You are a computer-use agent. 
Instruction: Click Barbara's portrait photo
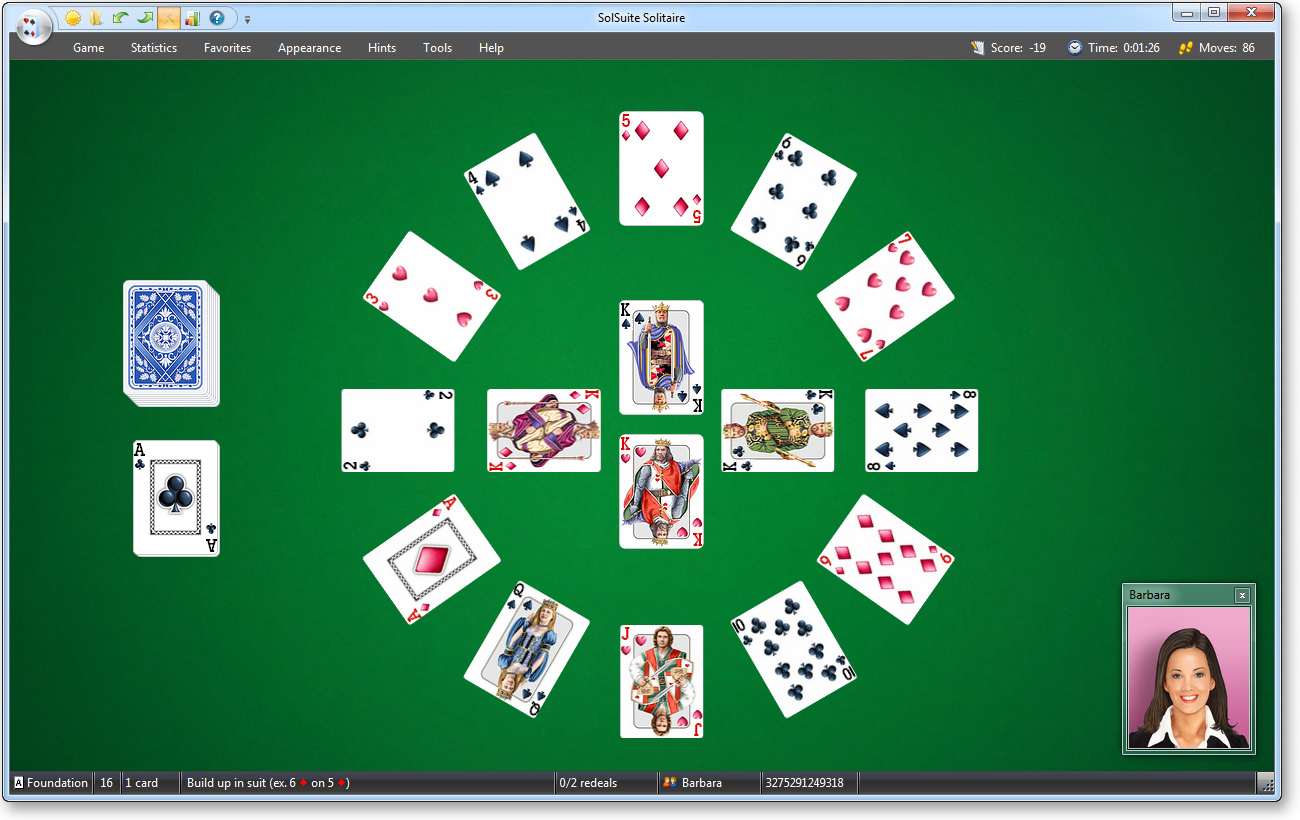click(1188, 677)
